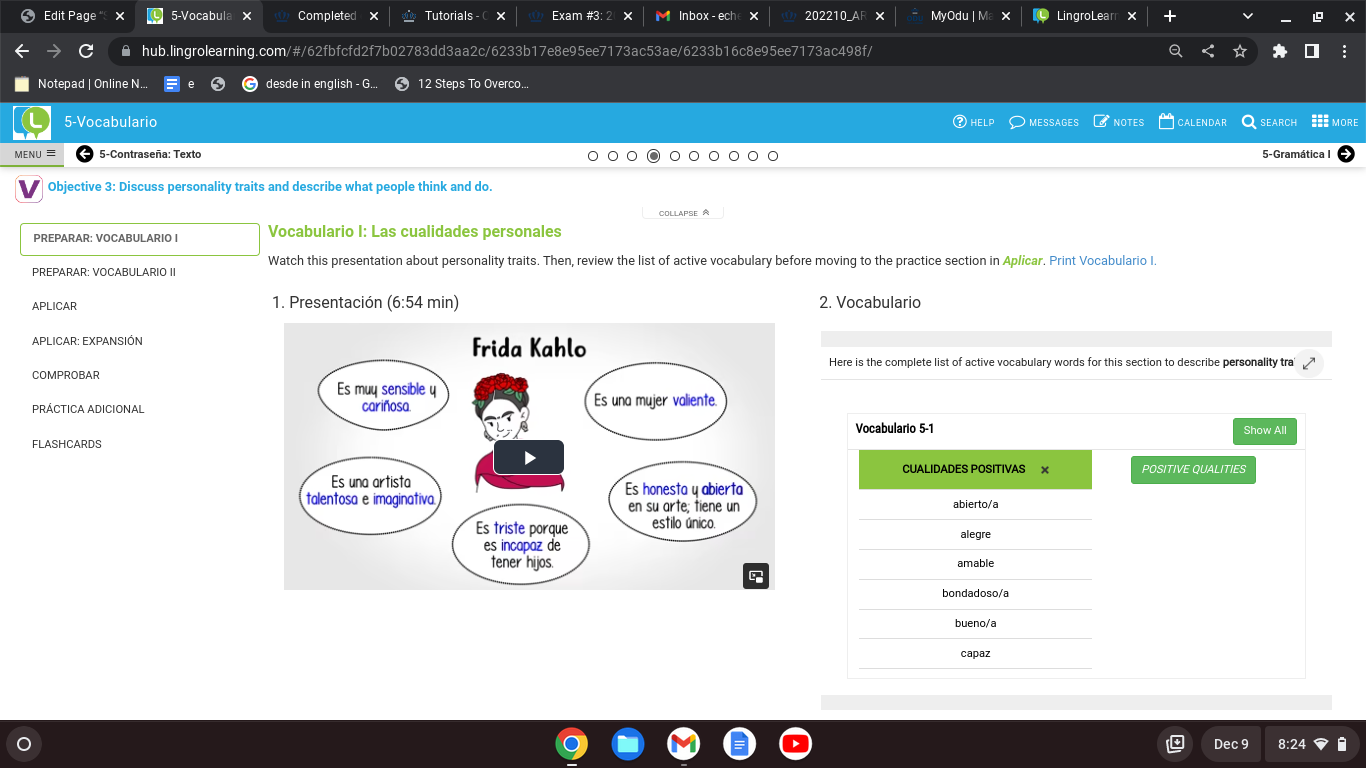Open the Flashcards section
The width and height of the screenshot is (1366, 768).
click(x=67, y=444)
